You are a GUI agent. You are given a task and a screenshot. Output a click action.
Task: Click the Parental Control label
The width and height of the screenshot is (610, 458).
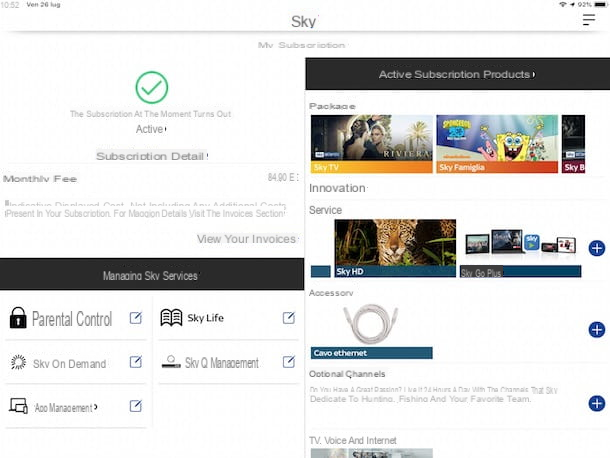coord(72,319)
